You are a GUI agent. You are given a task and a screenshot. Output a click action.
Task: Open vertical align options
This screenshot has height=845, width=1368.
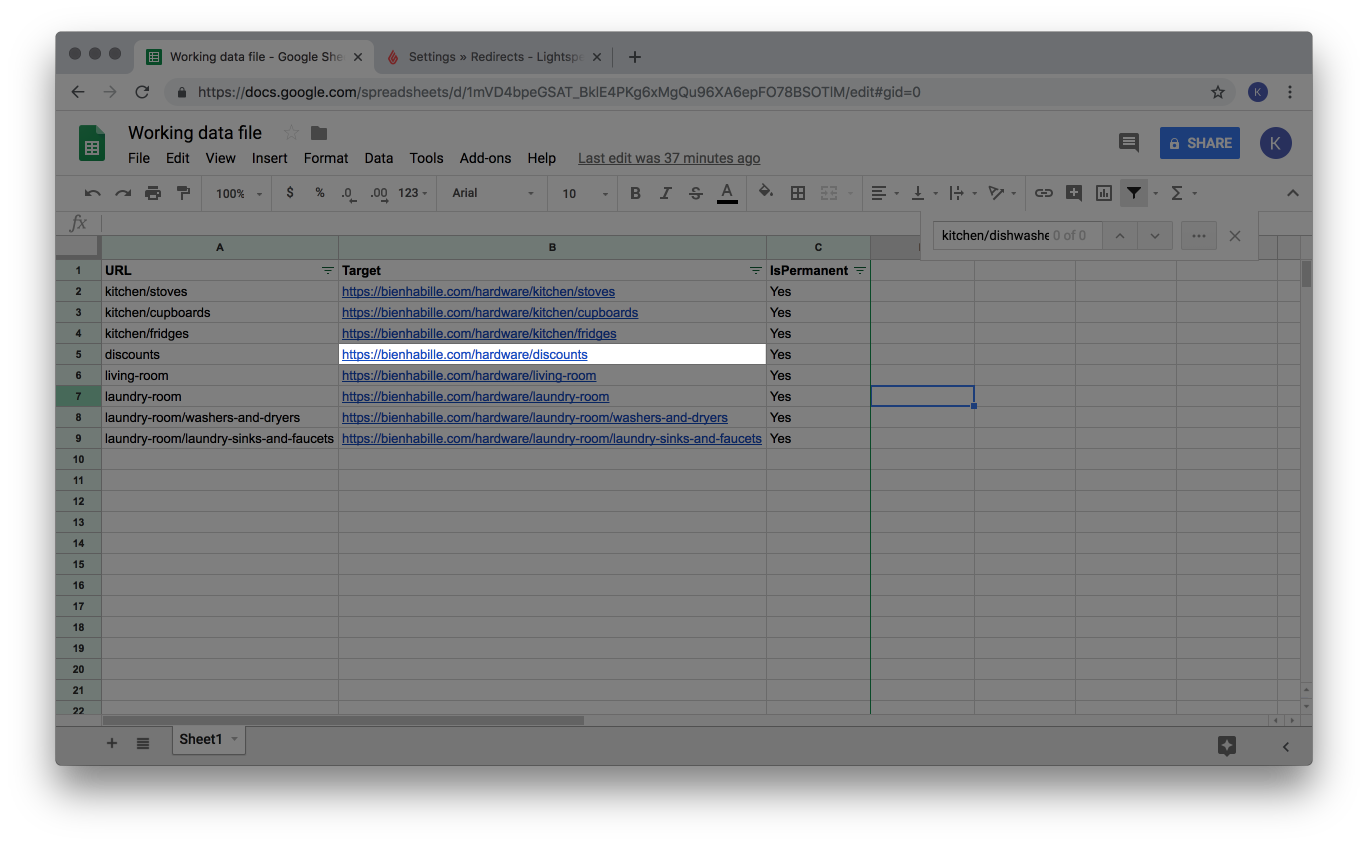coord(923,193)
